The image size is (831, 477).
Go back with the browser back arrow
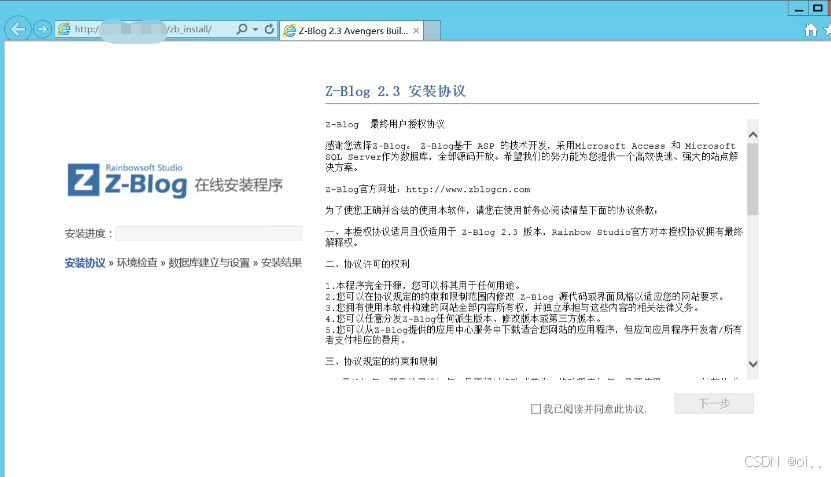coord(18,29)
